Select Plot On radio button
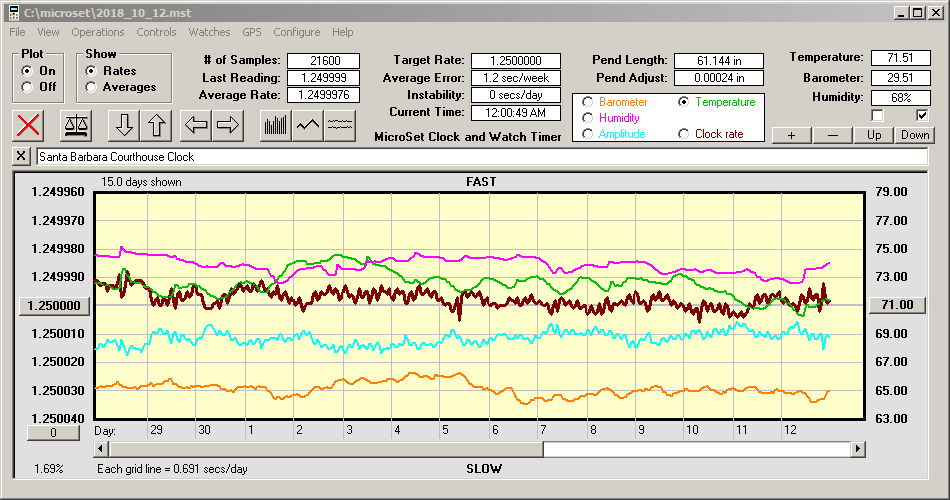Screen dimensions: 950x500 [27, 71]
